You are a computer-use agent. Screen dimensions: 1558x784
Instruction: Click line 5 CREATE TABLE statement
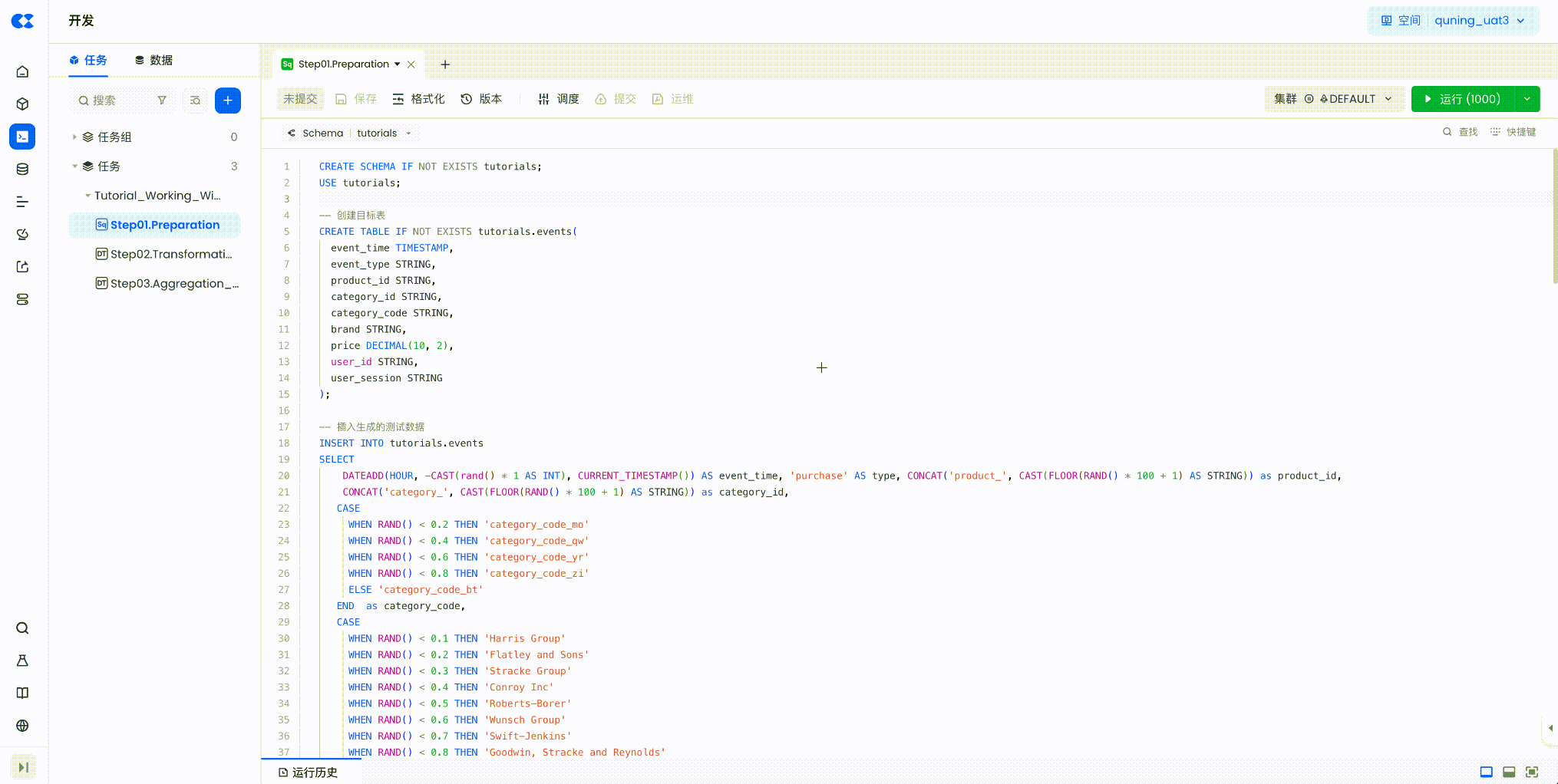pyautogui.click(x=447, y=232)
